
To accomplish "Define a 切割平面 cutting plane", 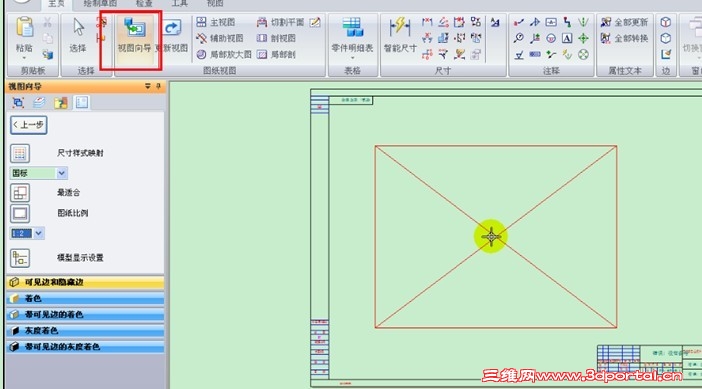I will 281,22.
